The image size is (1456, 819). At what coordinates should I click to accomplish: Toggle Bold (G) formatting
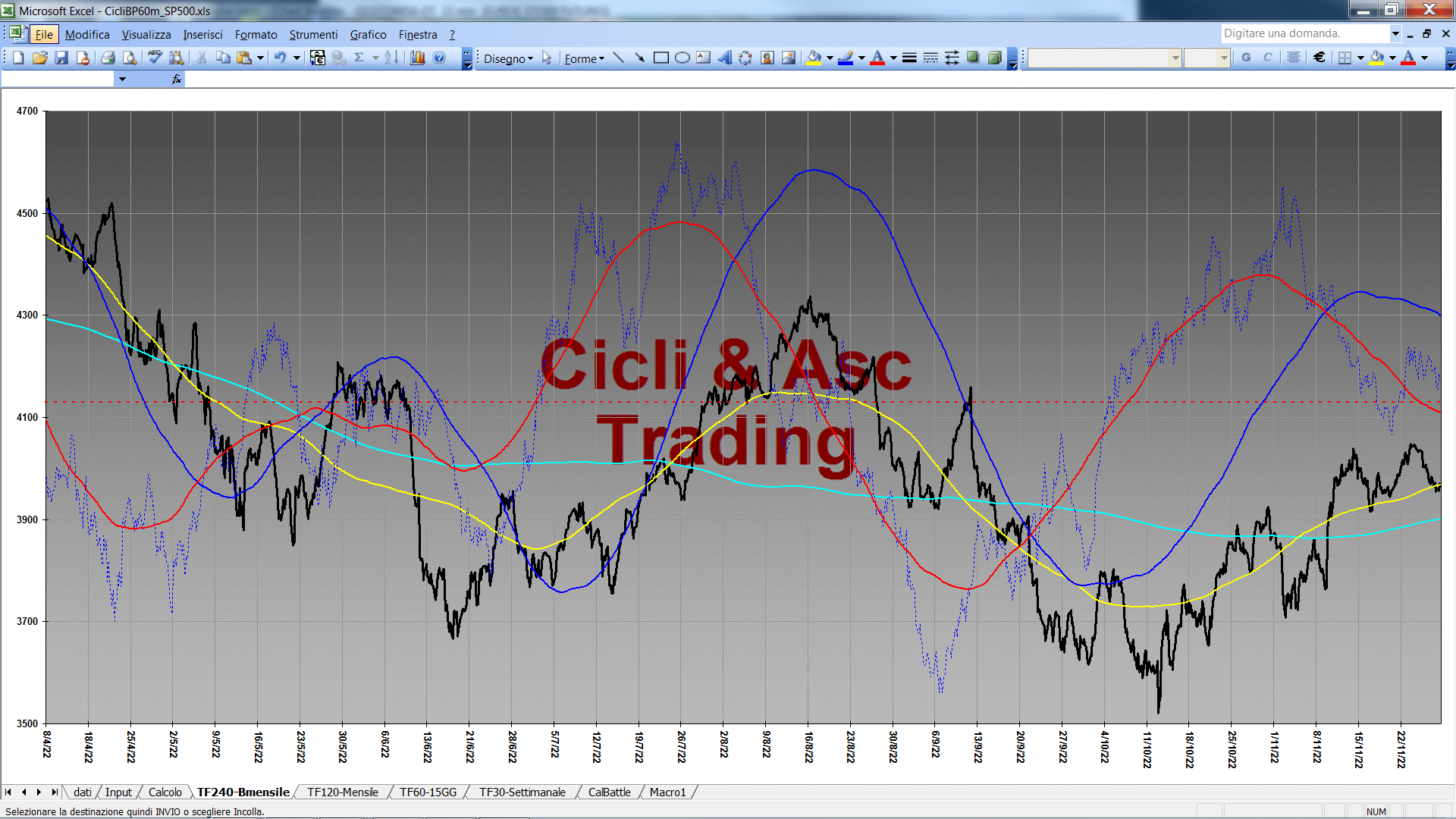pos(1246,58)
